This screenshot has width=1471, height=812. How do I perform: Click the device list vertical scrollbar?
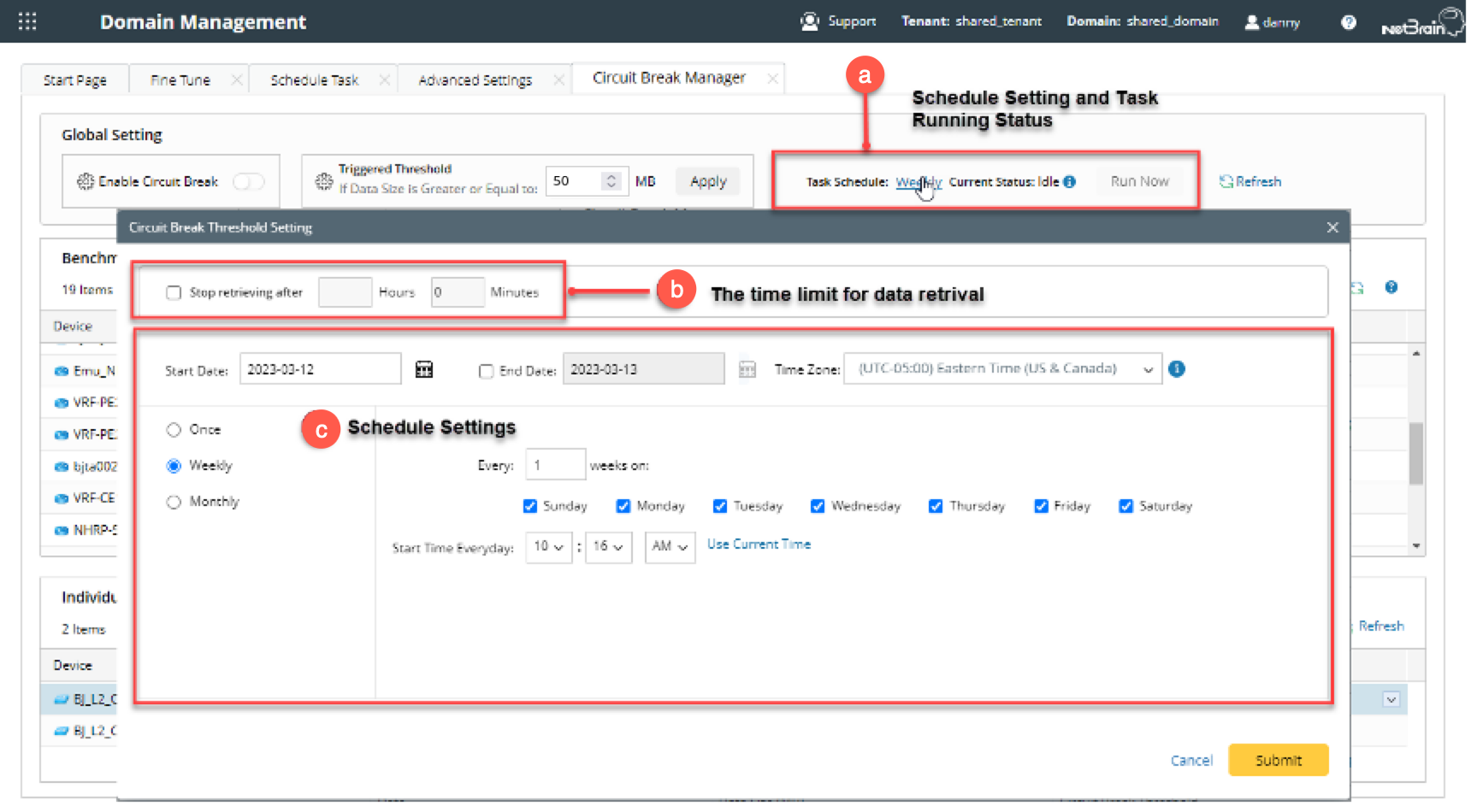point(1416,453)
